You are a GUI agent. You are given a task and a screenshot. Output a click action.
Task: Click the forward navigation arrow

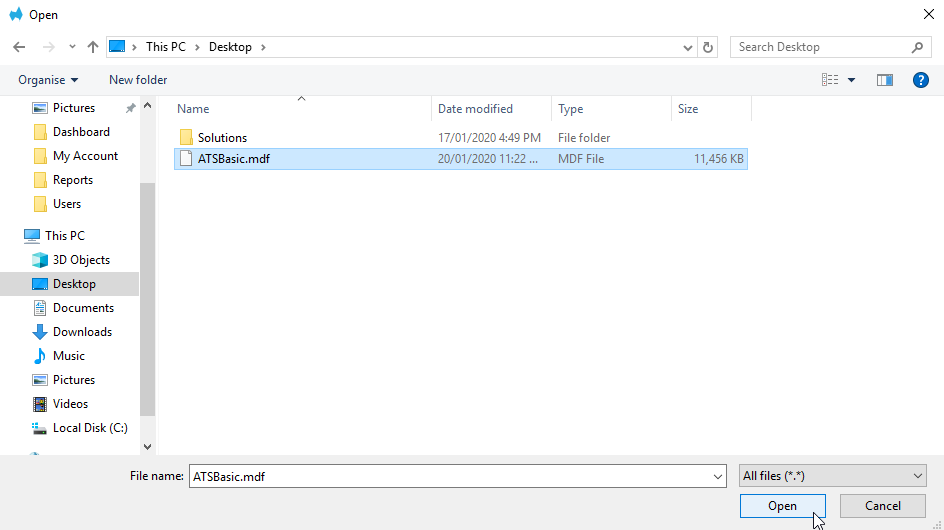tap(49, 47)
